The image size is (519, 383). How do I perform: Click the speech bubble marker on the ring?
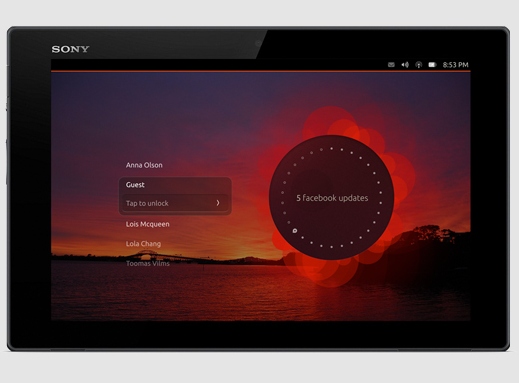click(x=295, y=231)
